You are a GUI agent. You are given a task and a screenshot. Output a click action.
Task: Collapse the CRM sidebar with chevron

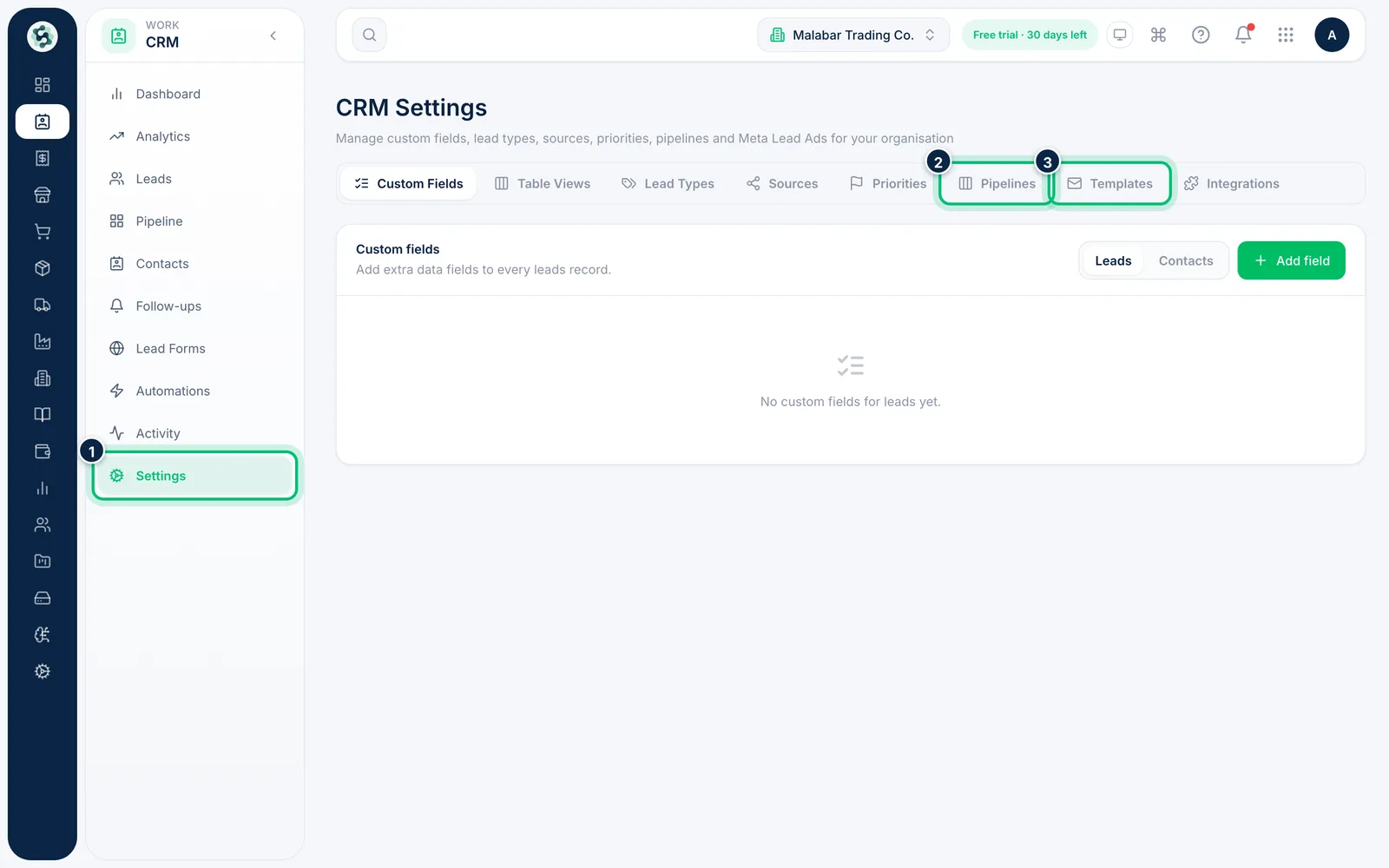[x=273, y=36]
